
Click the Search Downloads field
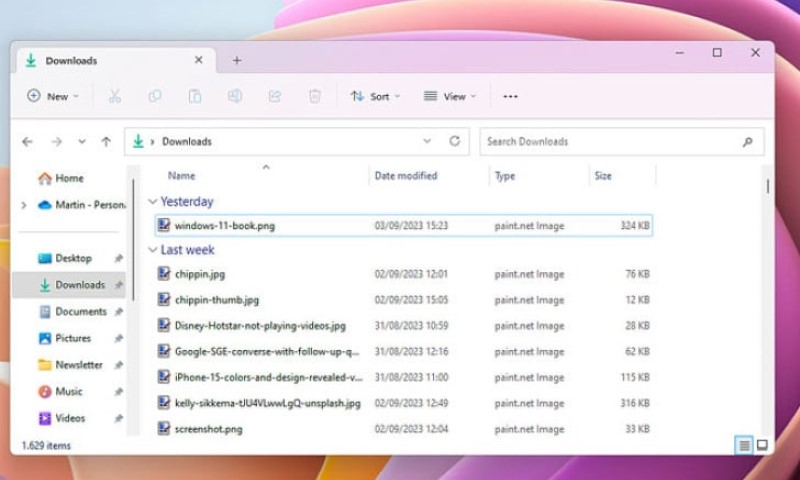pyautogui.click(x=622, y=141)
